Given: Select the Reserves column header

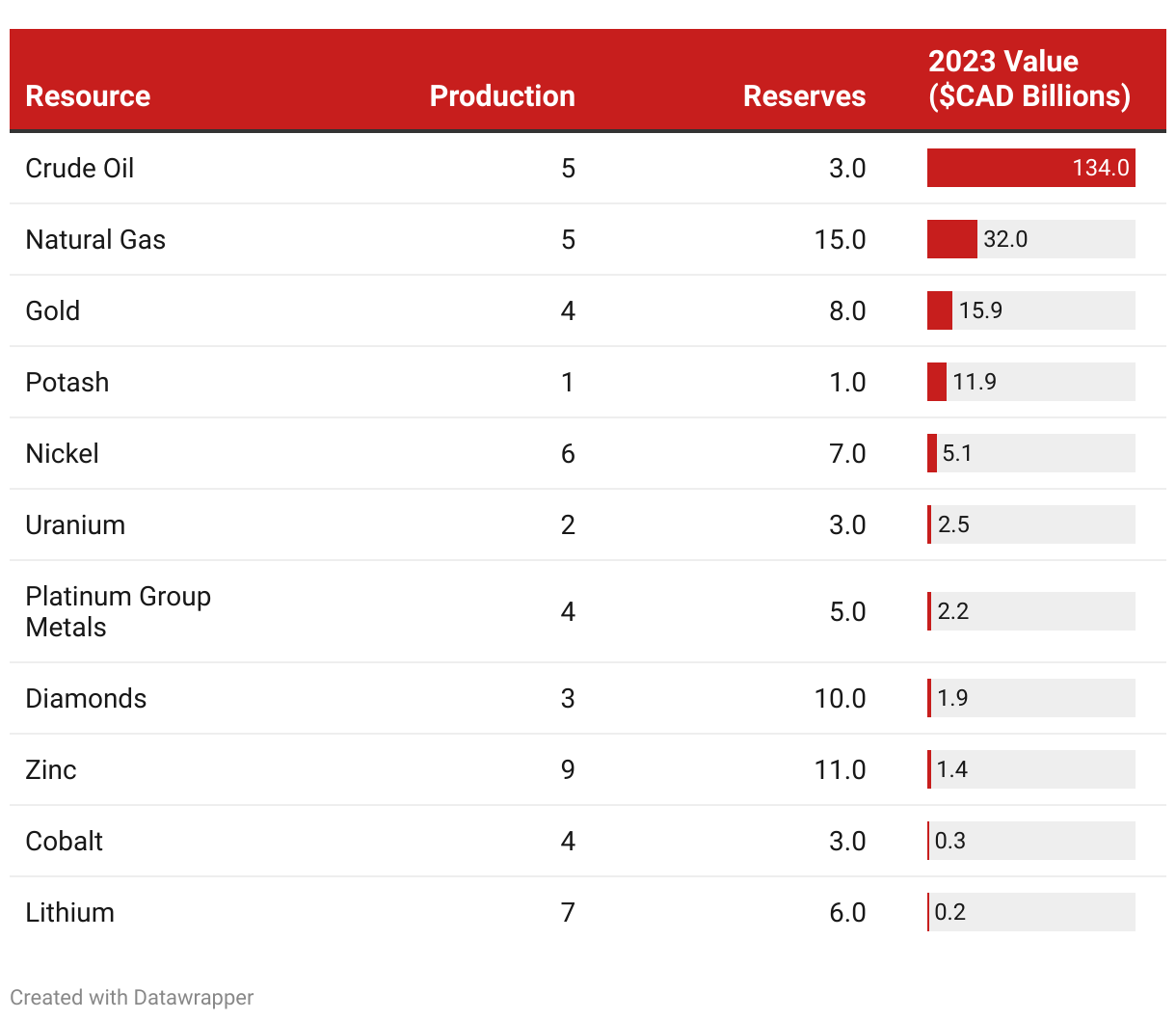Looking at the screenshot, I should [x=804, y=96].
